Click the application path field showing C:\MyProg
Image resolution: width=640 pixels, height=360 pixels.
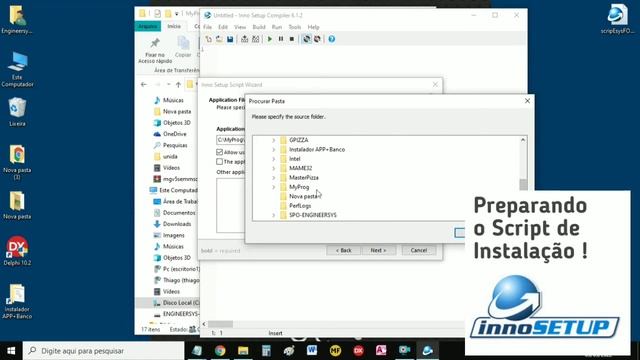point(231,140)
